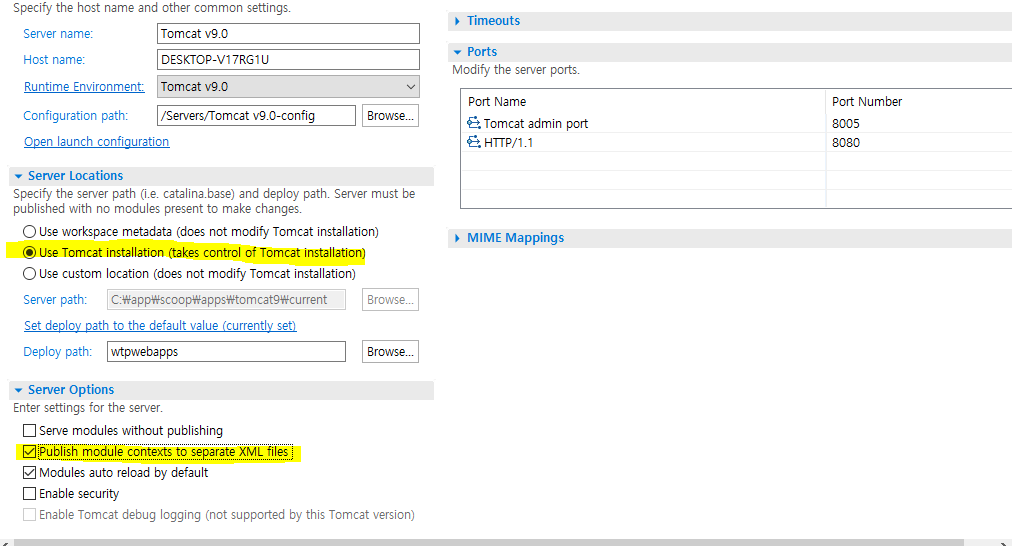The image size is (1012, 546).
Task: Select Use Tomcat installation radio option
Action: coord(29,252)
